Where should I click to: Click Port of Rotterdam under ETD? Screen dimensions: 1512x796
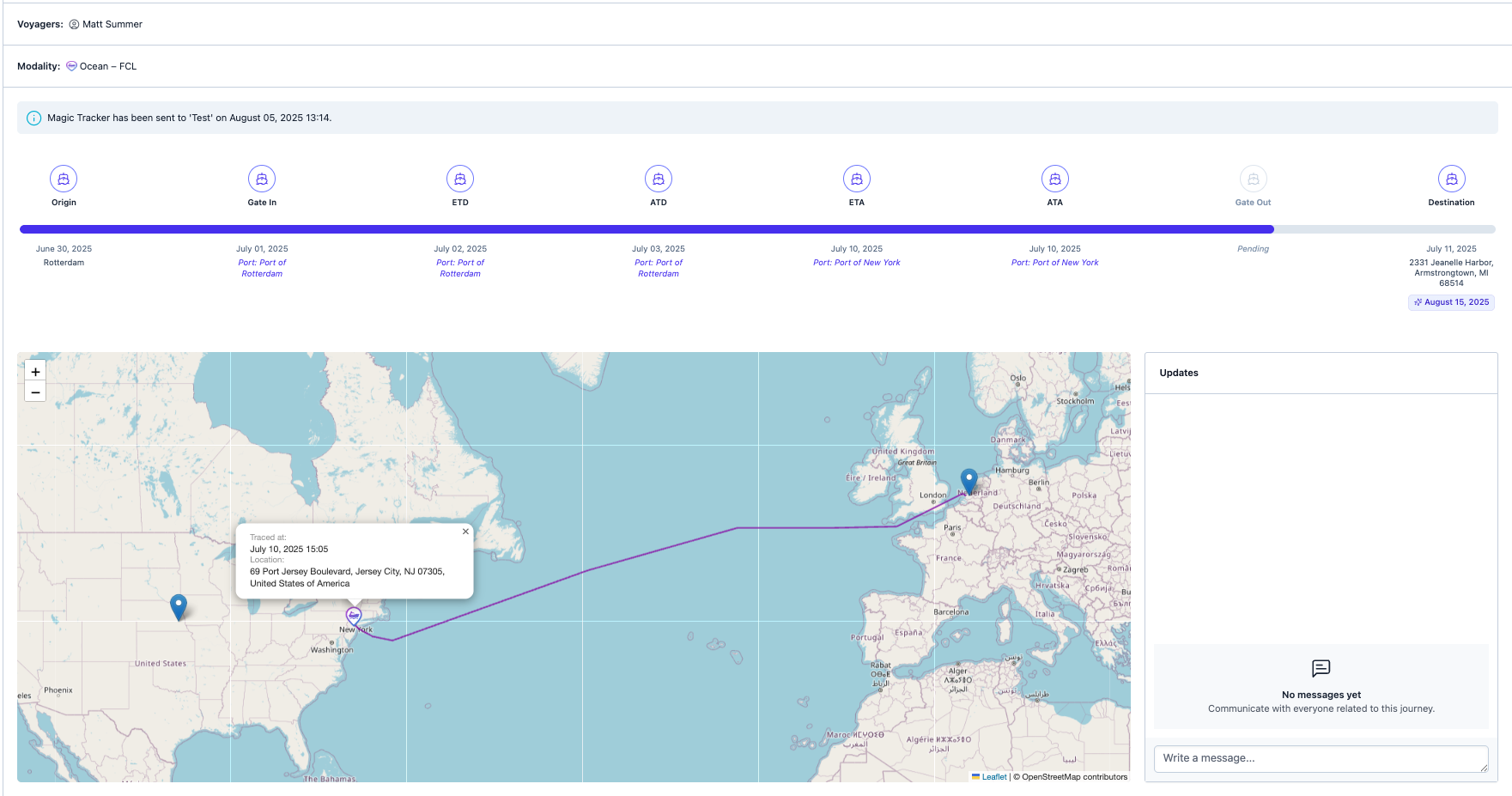460,268
